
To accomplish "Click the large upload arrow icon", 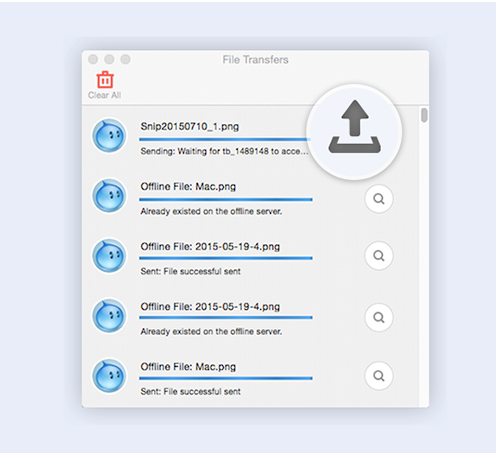I will [x=355, y=127].
